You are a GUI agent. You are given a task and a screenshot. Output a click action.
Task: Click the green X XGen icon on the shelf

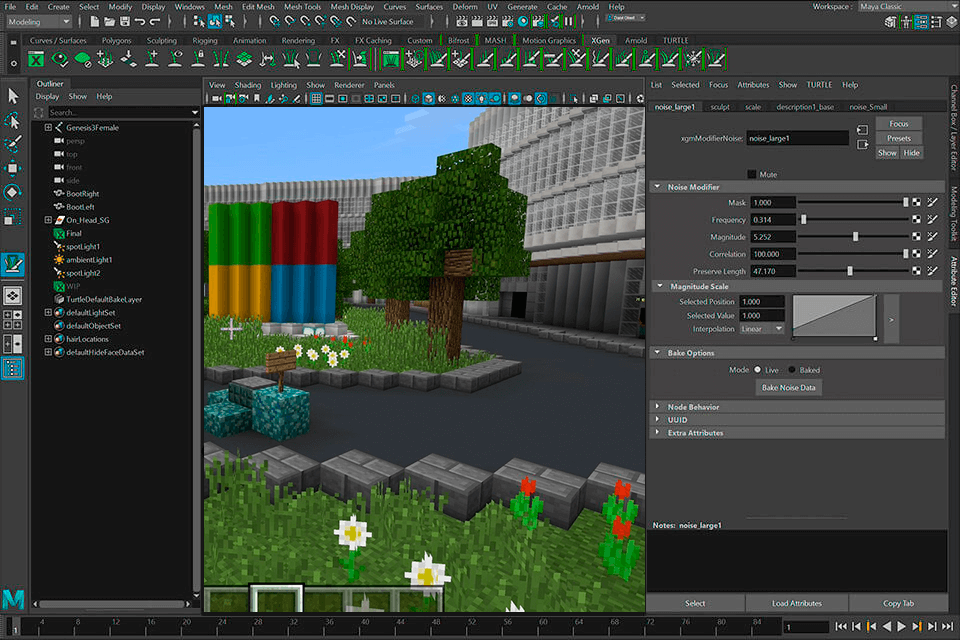(x=36, y=58)
